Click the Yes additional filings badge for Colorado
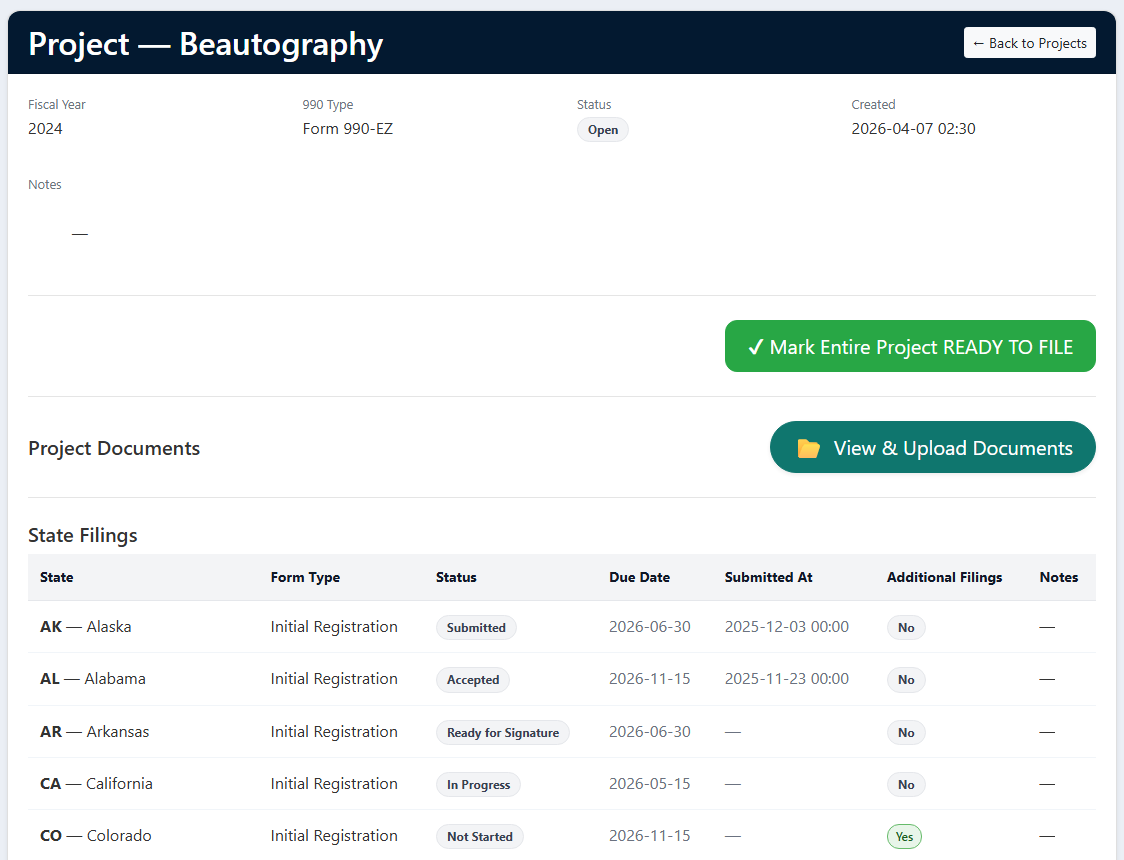Image resolution: width=1124 pixels, height=860 pixels. pyautogui.click(x=905, y=836)
